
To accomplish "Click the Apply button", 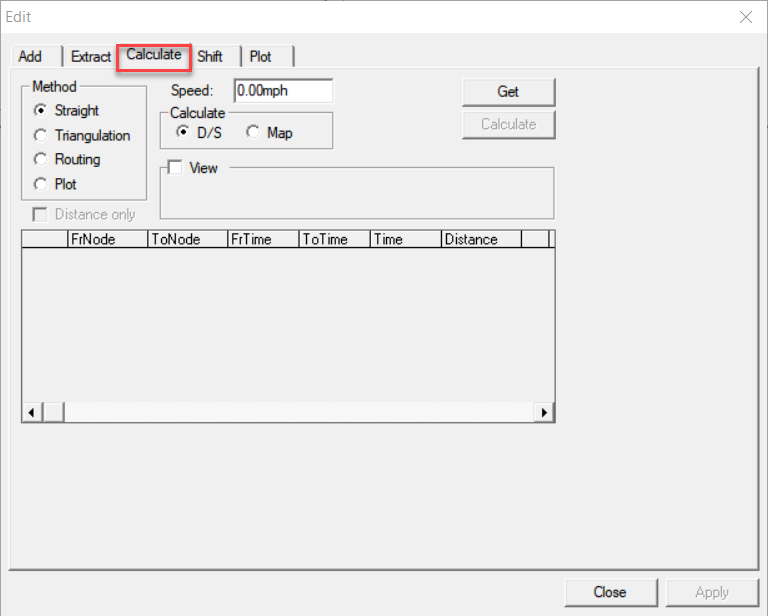I will [712, 592].
